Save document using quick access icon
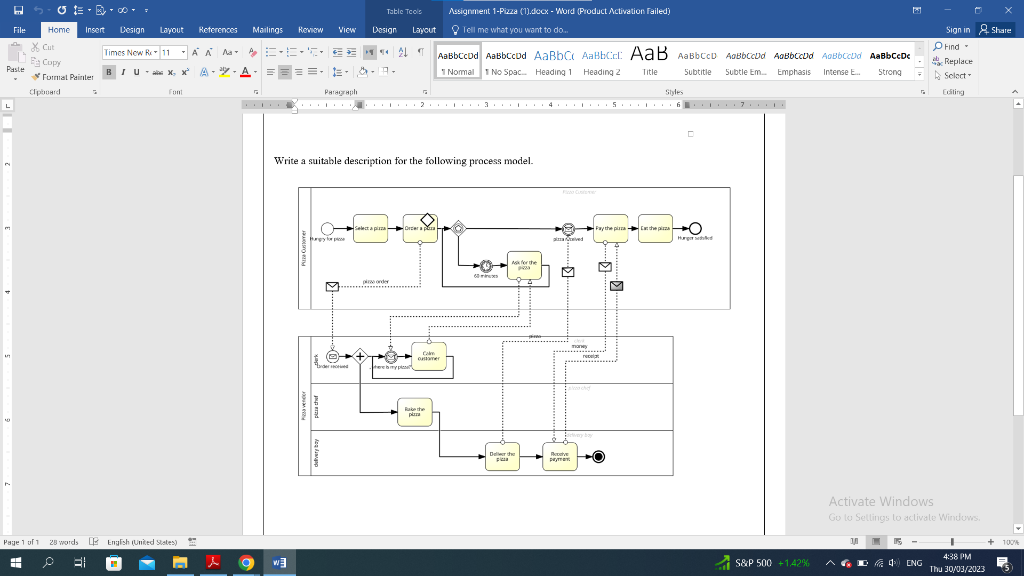The width and height of the screenshot is (1024, 576). click(x=18, y=10)
